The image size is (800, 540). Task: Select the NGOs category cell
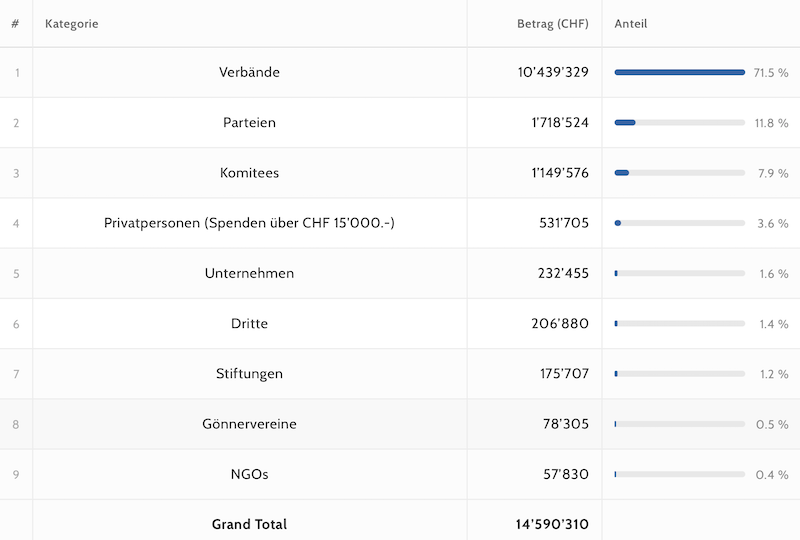point(249,474)
